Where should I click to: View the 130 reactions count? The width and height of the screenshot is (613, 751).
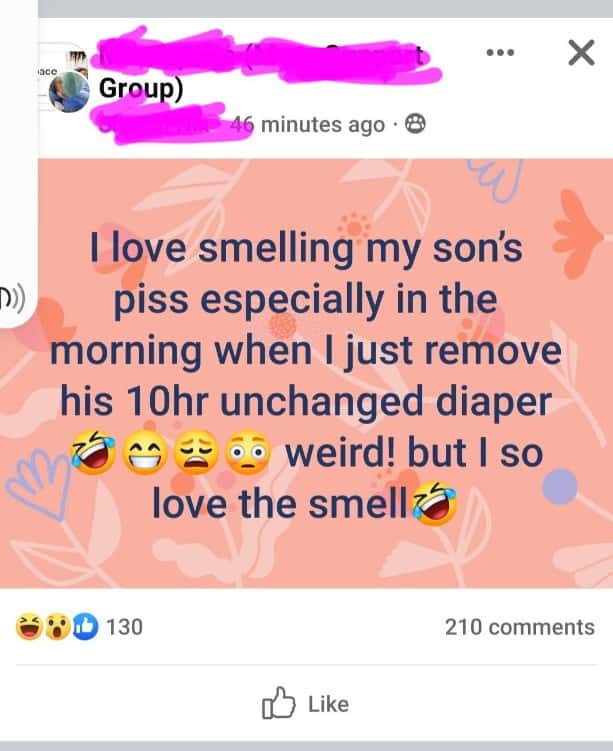pos(125,627)
